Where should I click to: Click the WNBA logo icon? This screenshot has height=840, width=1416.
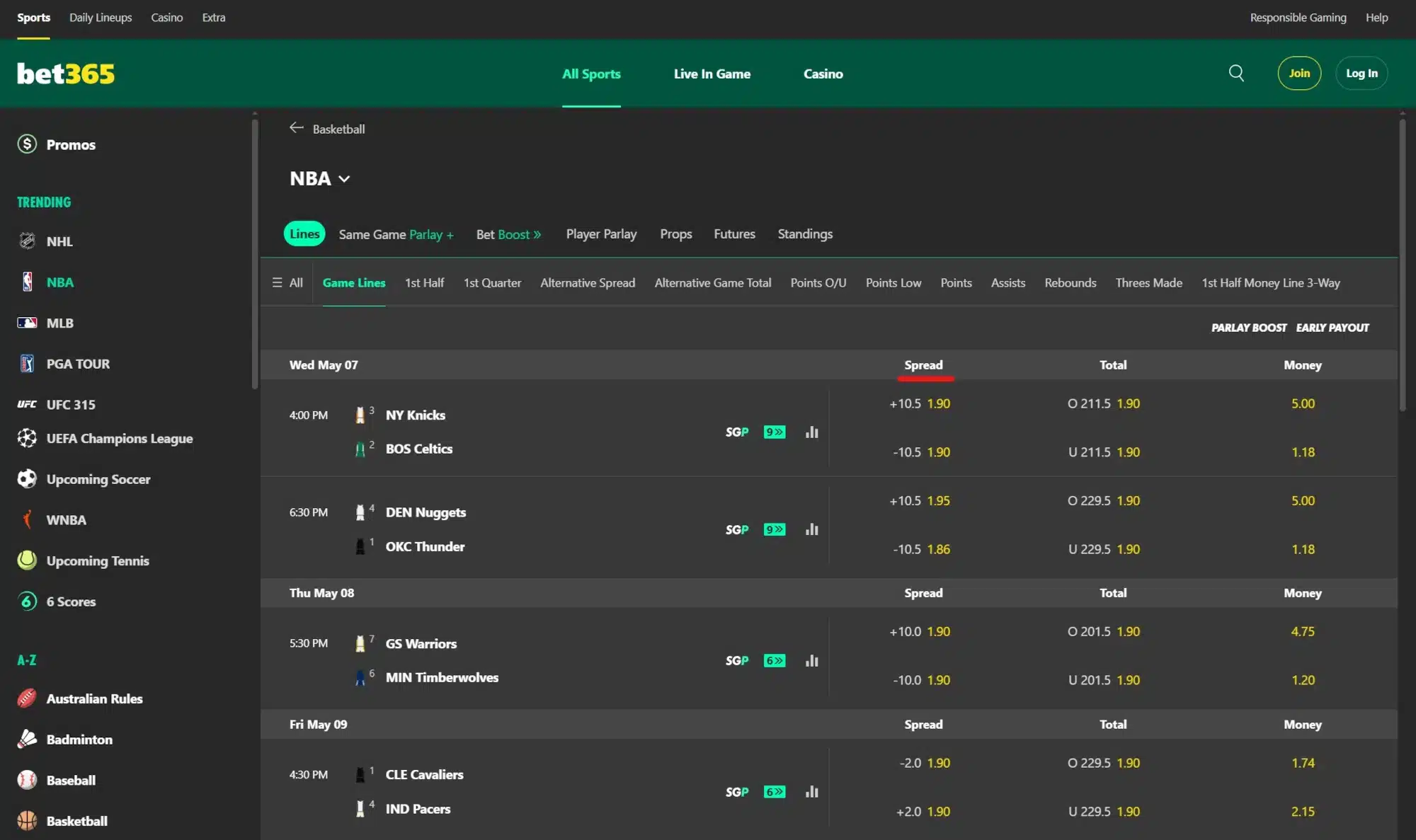tap(27, 519)
